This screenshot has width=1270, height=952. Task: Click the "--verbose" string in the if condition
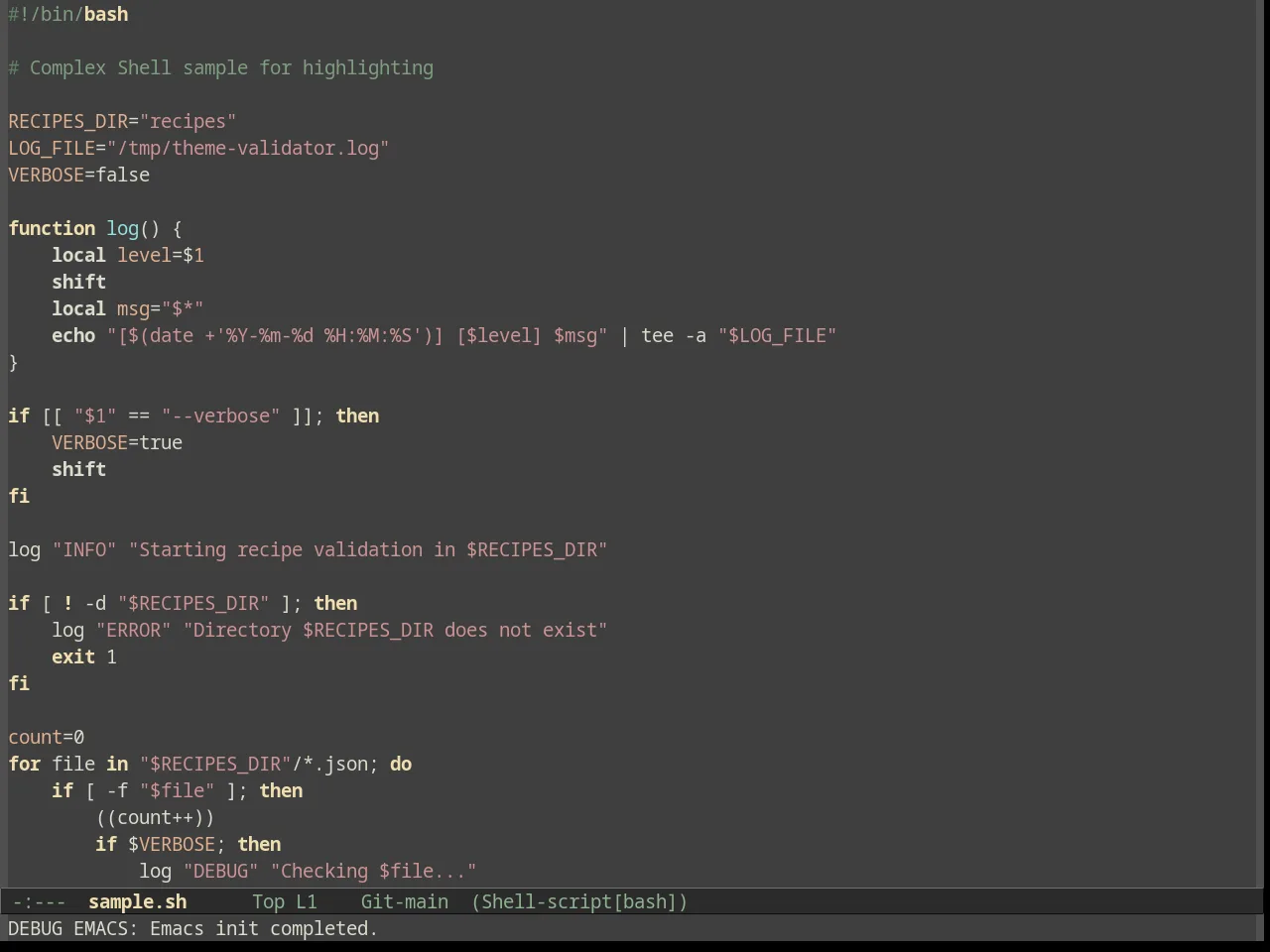click(x=221, y=416)
